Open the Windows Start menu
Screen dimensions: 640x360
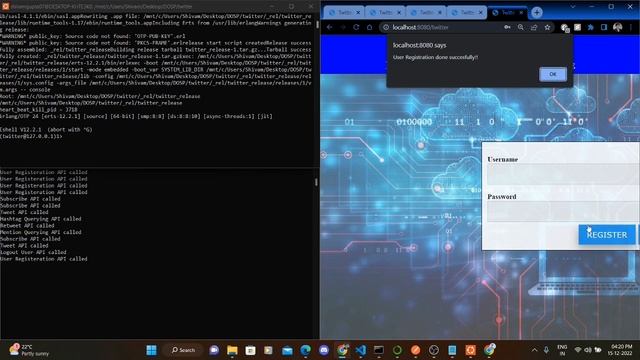pyautogui.click(x=151, y=350)
